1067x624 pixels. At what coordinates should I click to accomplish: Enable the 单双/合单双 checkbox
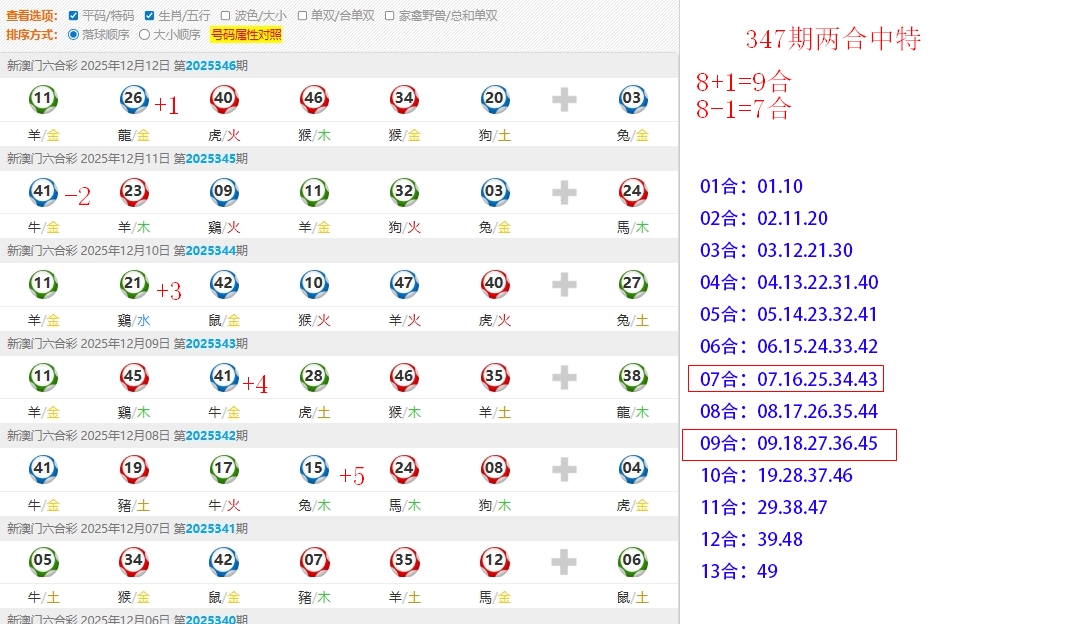(303, 16)
